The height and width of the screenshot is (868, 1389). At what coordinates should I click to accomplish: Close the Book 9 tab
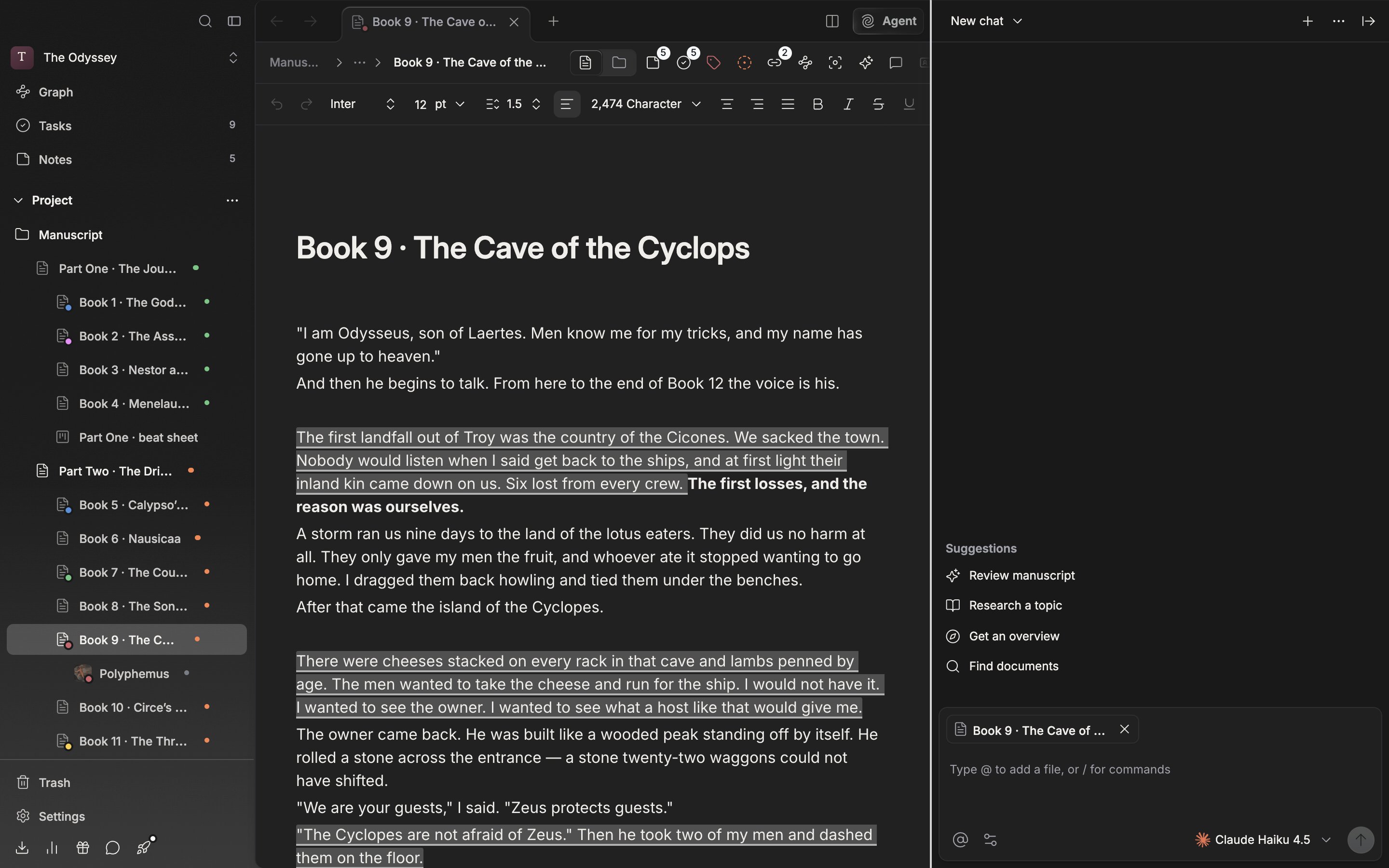point(514,22)
